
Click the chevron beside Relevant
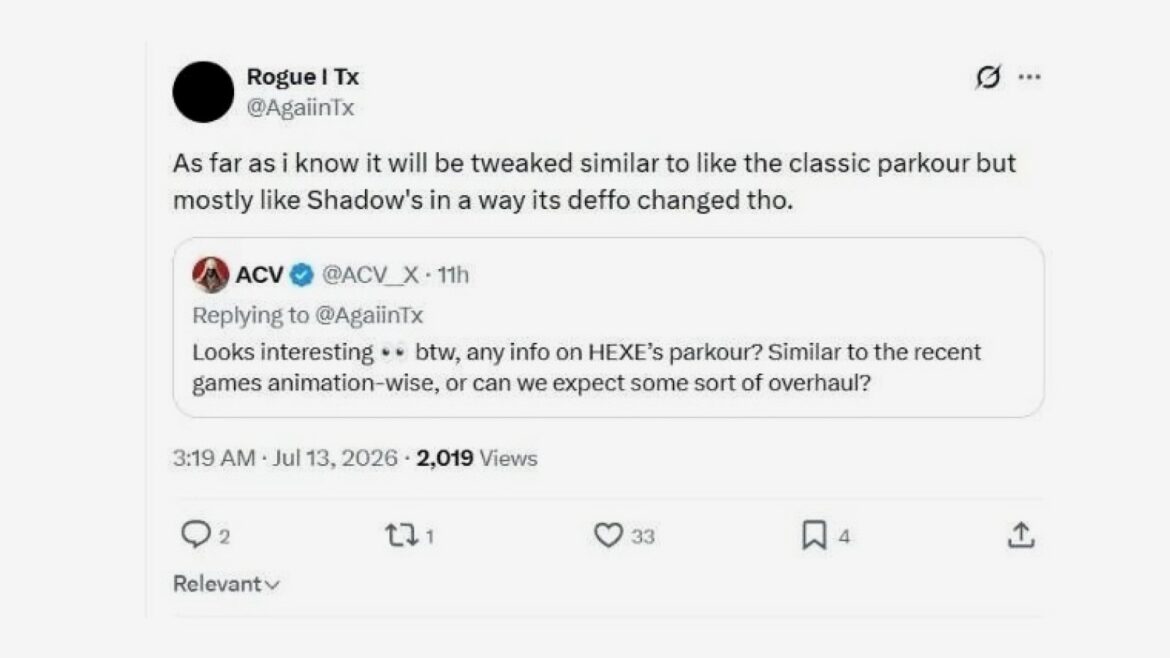(x=272, y=585)
